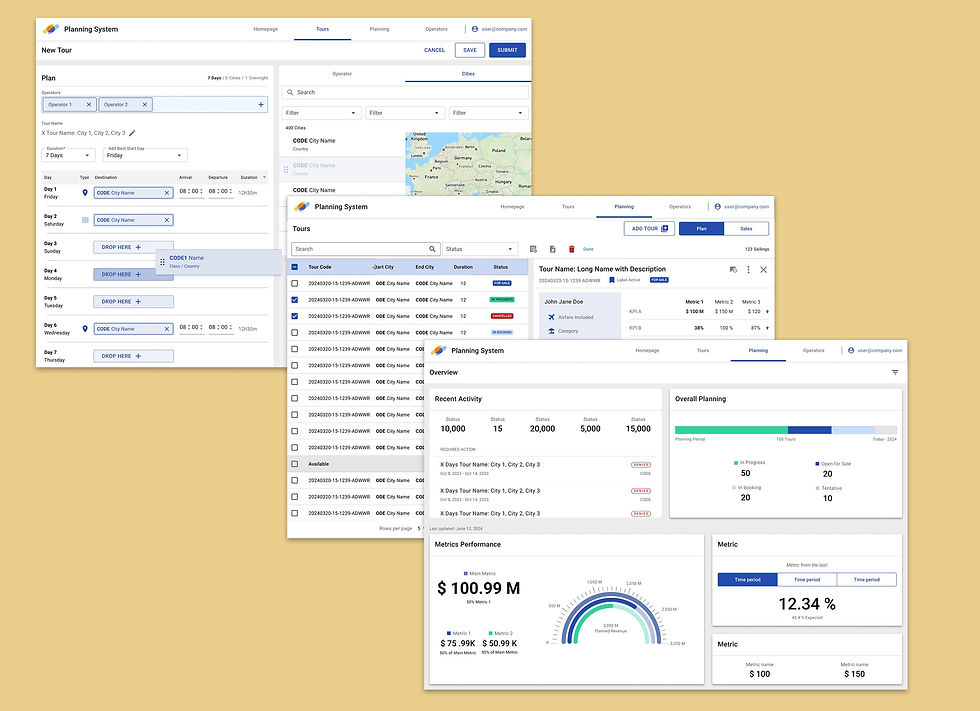Viewport: 980px width, 711px height.
Task: Remove Operator 1 chip with its X icon
Action: [89, 105]
